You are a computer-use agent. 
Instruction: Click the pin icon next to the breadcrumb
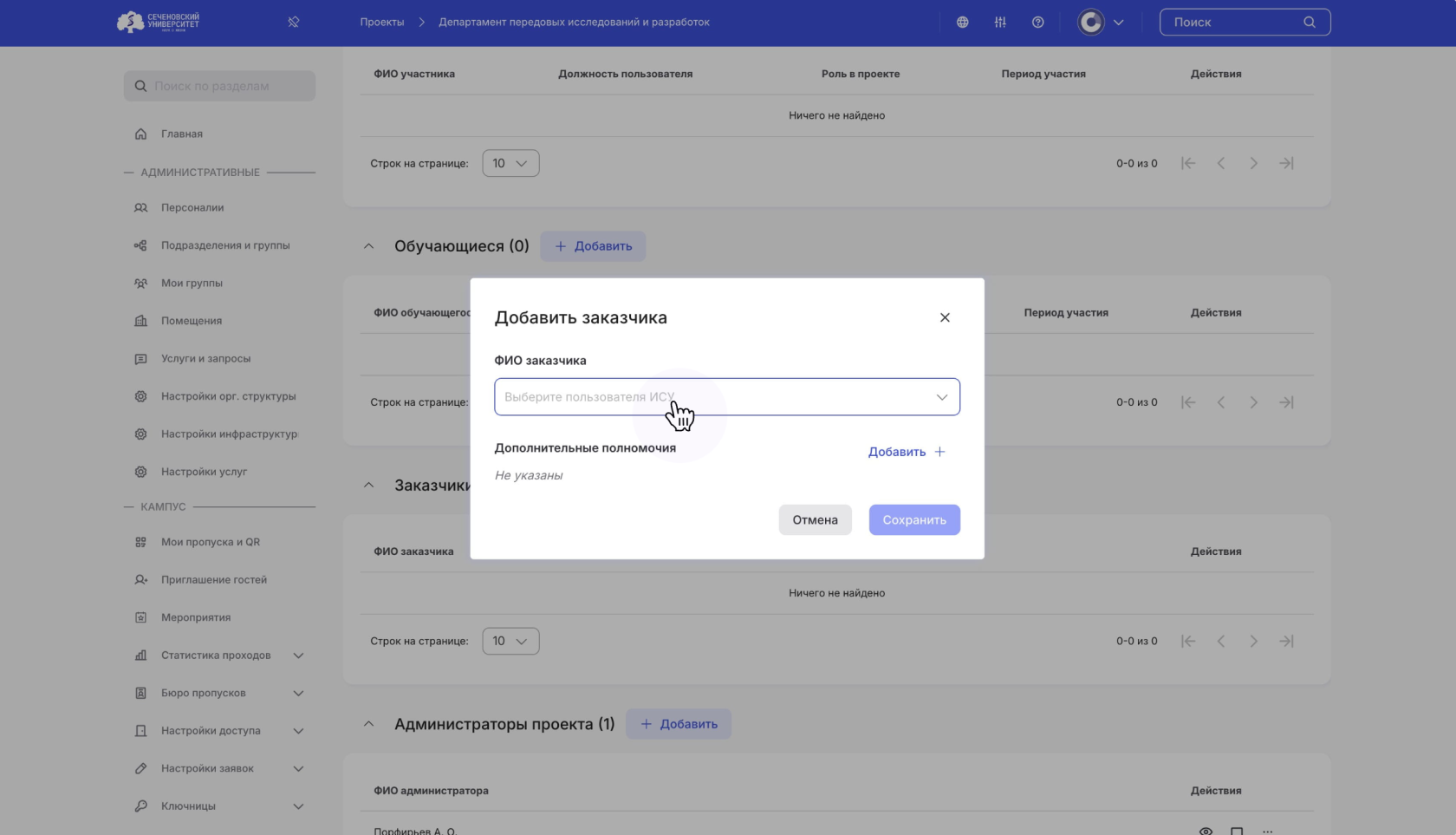tap(293, 22)
